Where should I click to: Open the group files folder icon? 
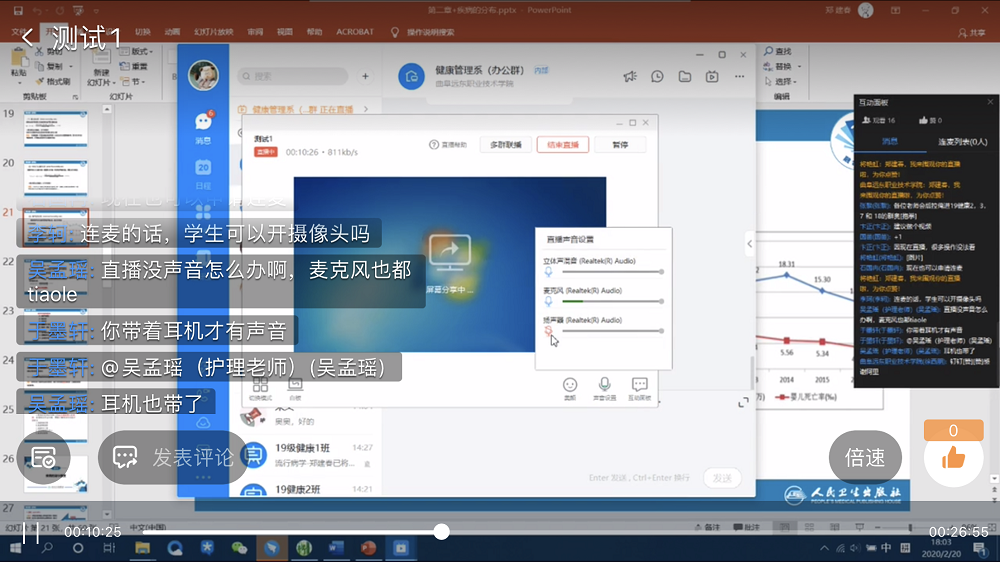coord(684,77)
